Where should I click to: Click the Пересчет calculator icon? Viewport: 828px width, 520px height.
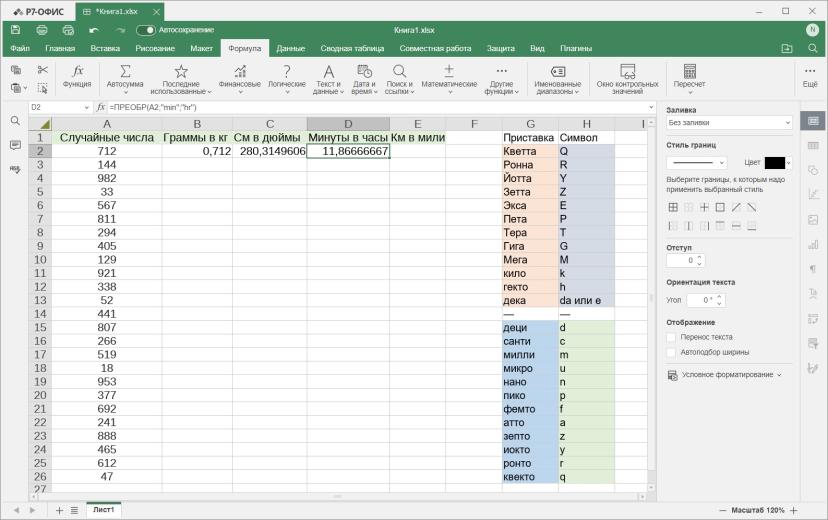pos(690,71)
